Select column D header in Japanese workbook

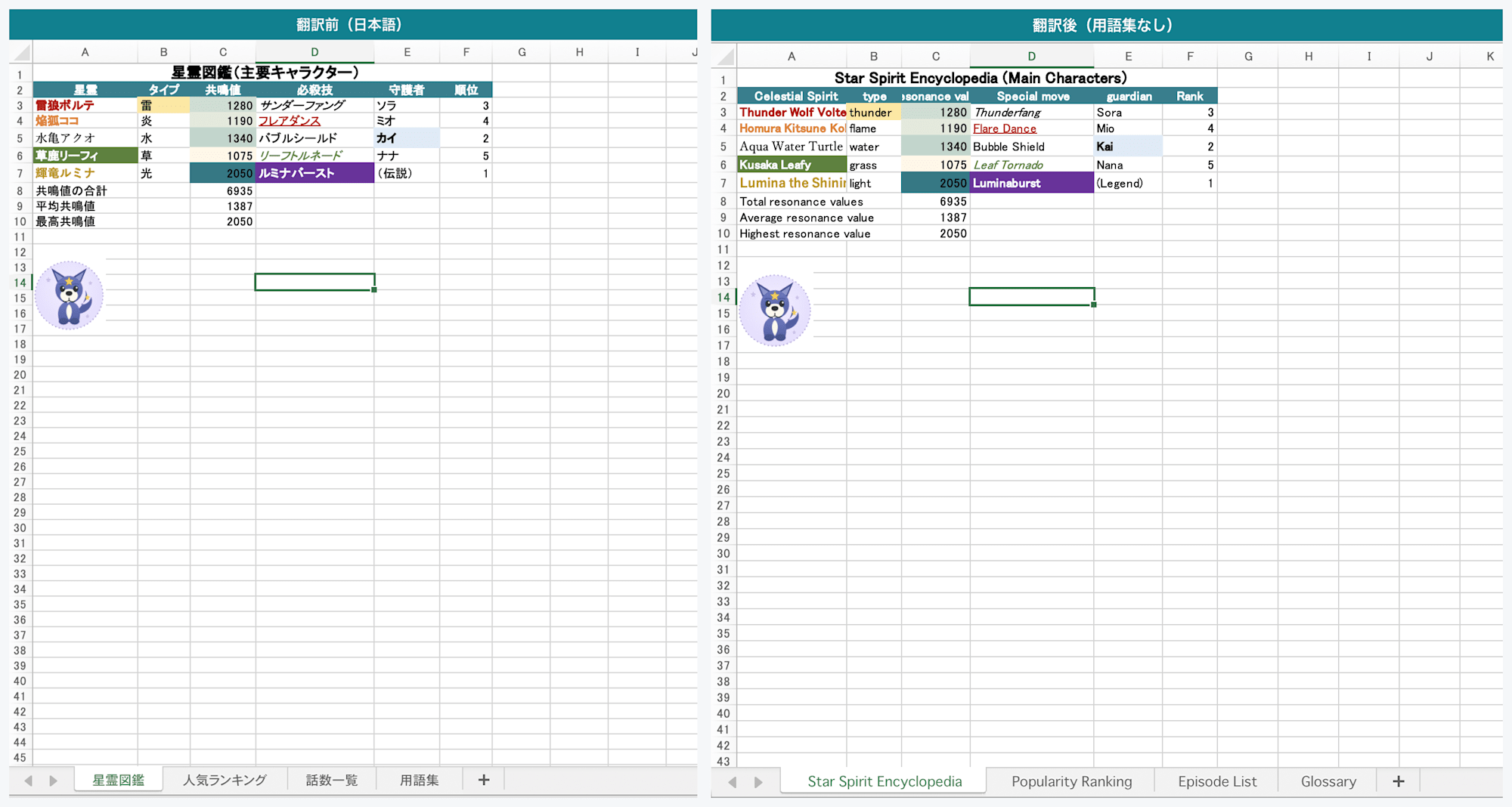(x=314, y=52)
